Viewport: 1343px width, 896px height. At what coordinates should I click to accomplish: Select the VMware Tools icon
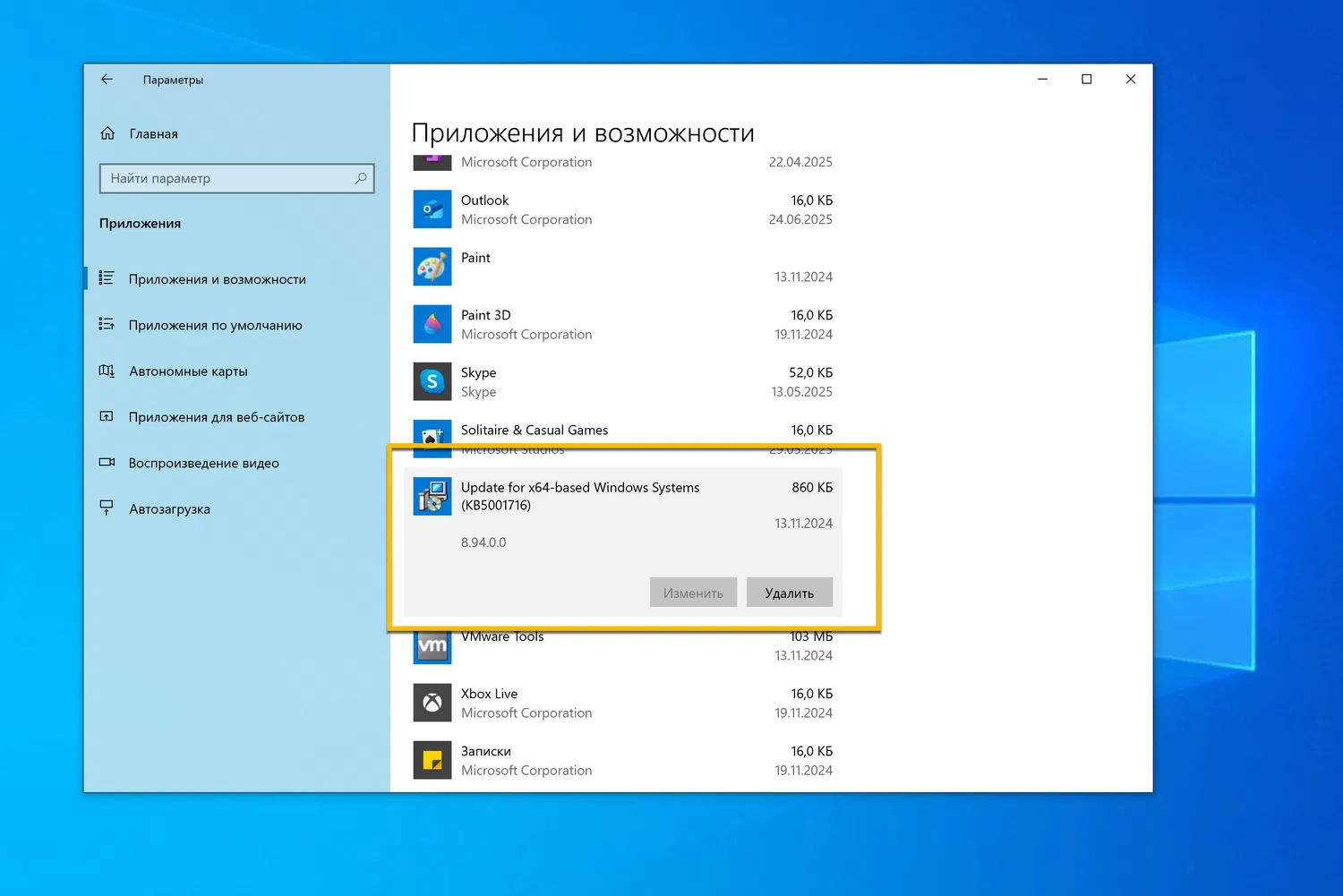[432, 646]
